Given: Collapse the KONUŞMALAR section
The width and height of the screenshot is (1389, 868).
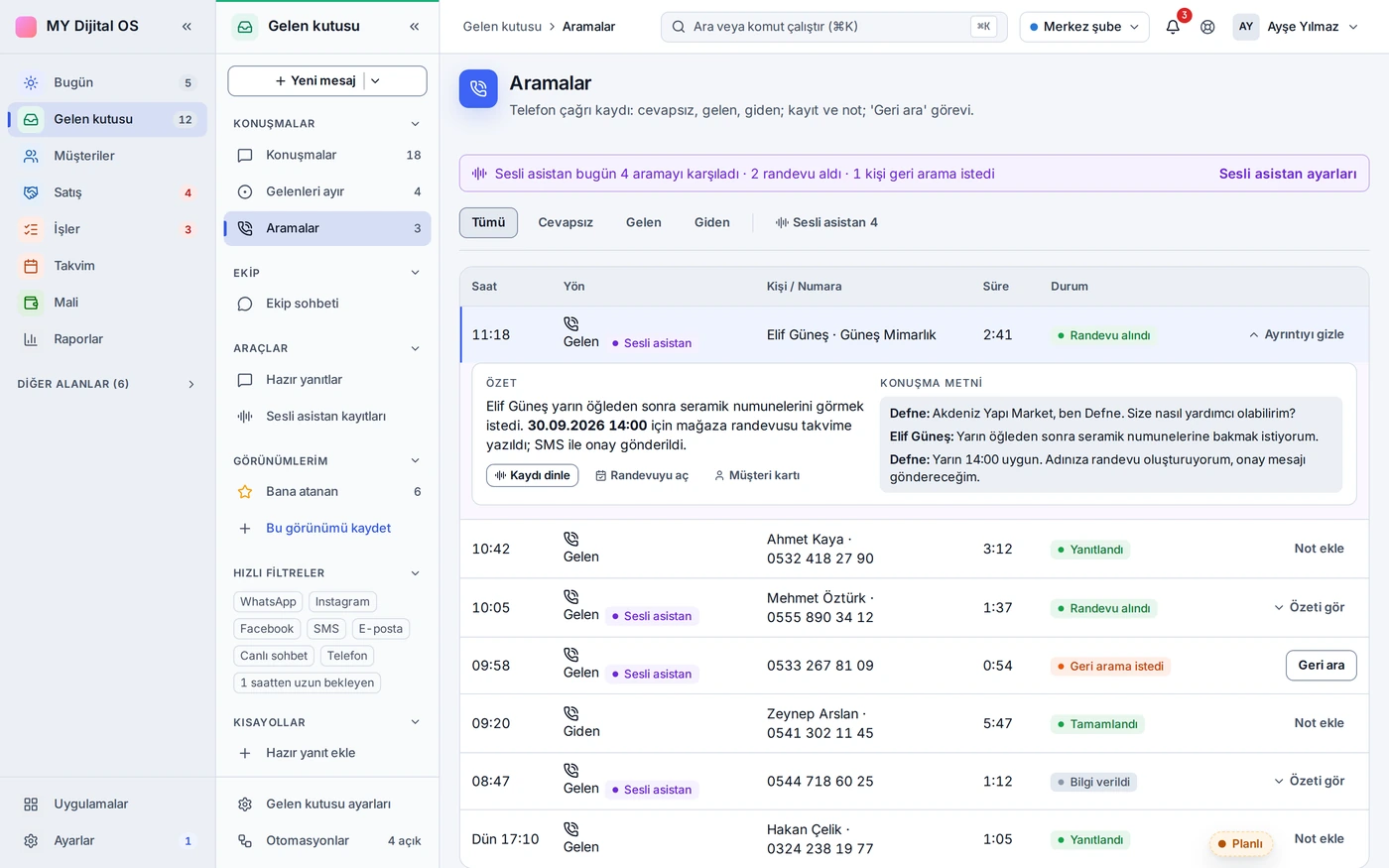Looking at the screenshot, I should click(x=415, y=124).
